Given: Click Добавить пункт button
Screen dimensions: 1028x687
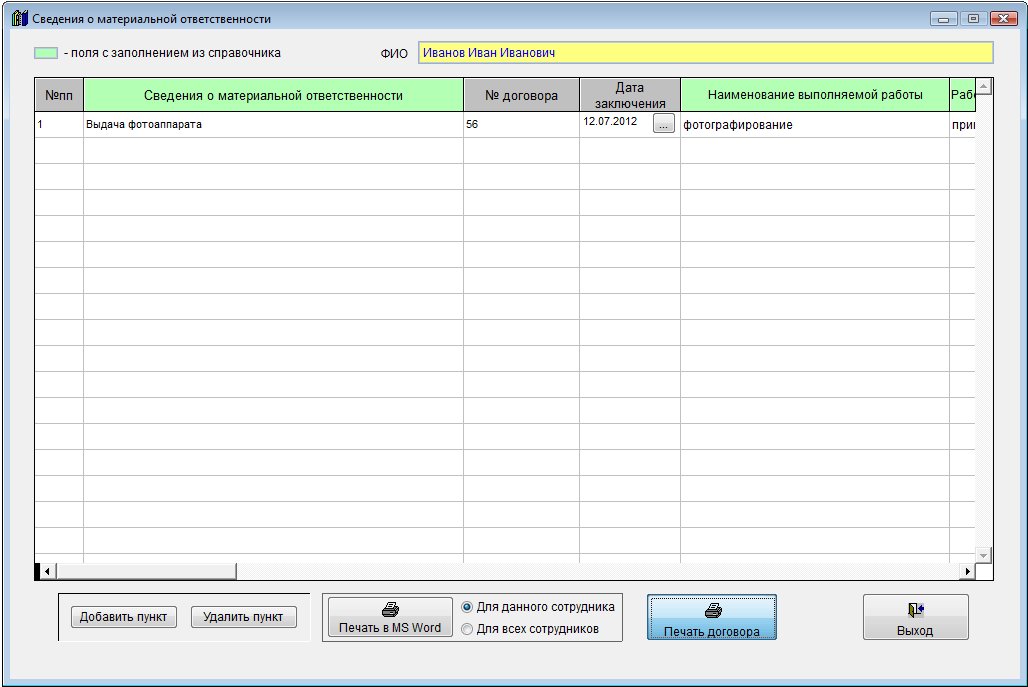Looking at the screenshot, I should click(123, 617).
